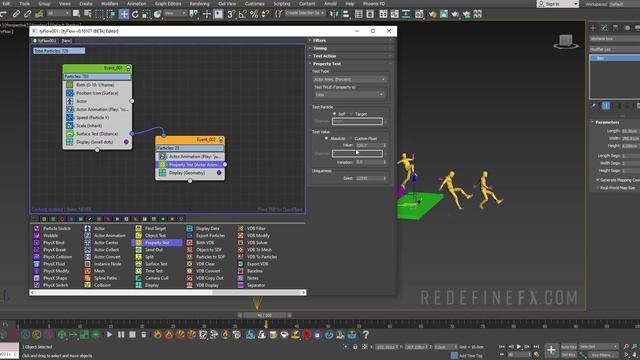The image size is (640, 360).
Task: Select the Mesh operator
Action: pyautogui.click(x=99, y=271)
